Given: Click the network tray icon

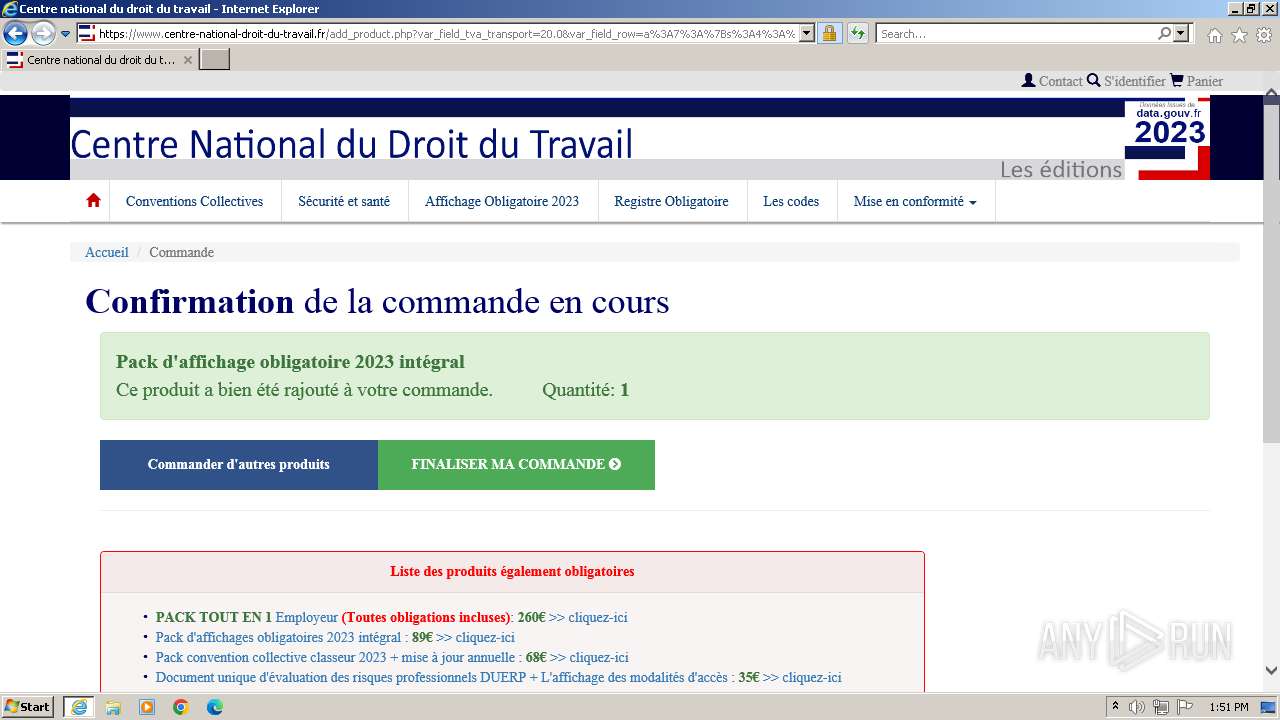Looking at the screenshot, I should click(1161, 707).
